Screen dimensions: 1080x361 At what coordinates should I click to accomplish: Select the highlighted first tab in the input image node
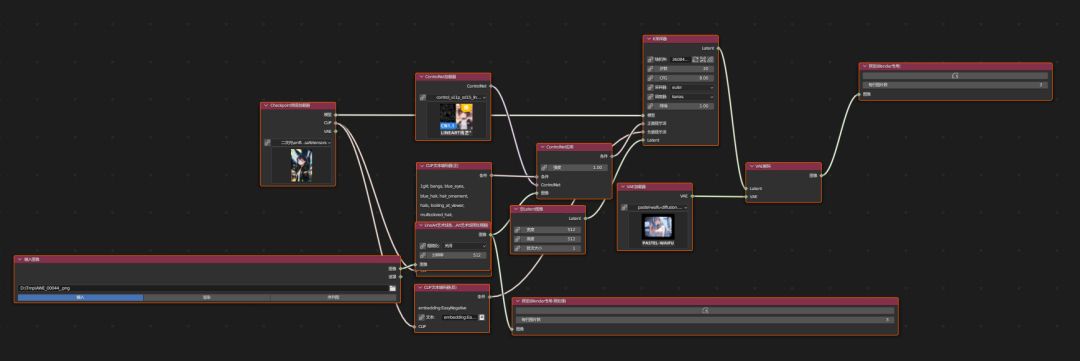pos(81,298)
